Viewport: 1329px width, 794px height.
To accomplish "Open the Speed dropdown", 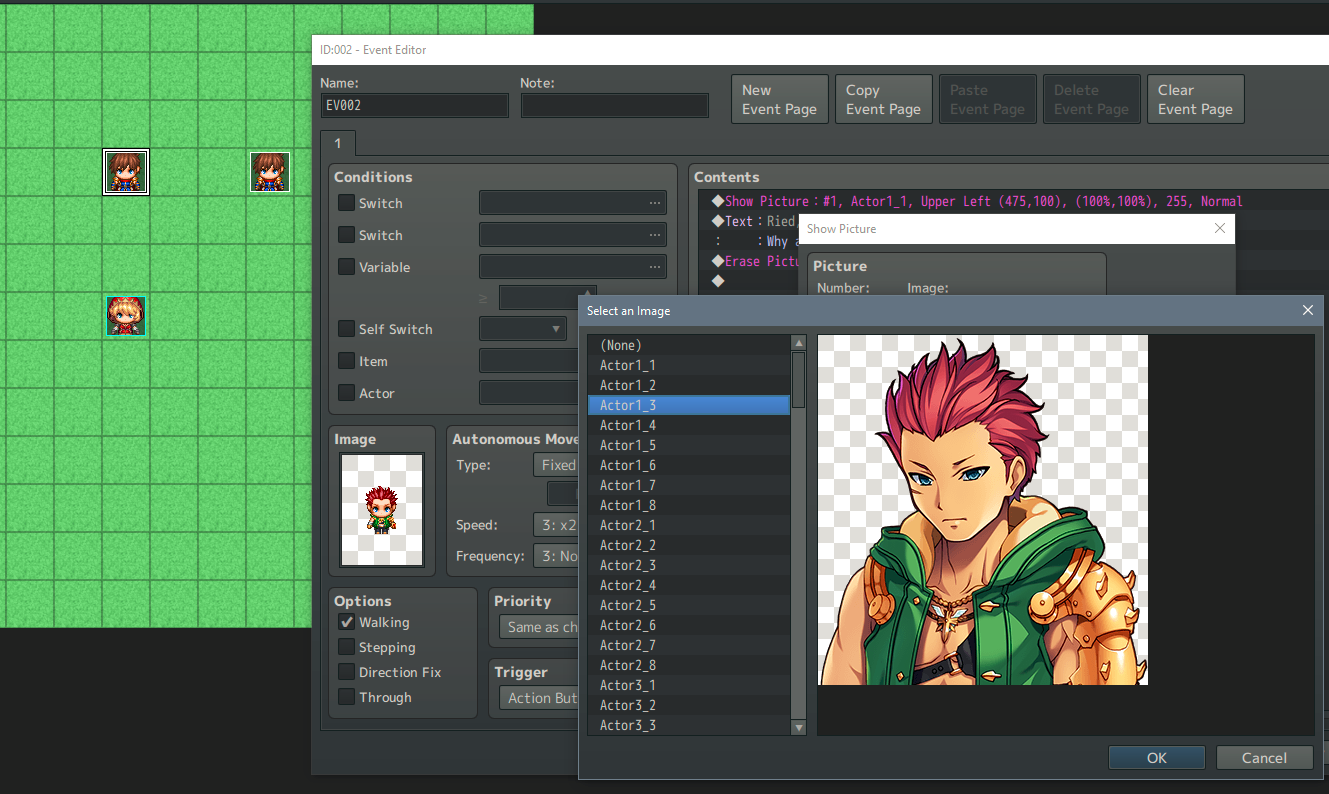I will pos(557,525).
